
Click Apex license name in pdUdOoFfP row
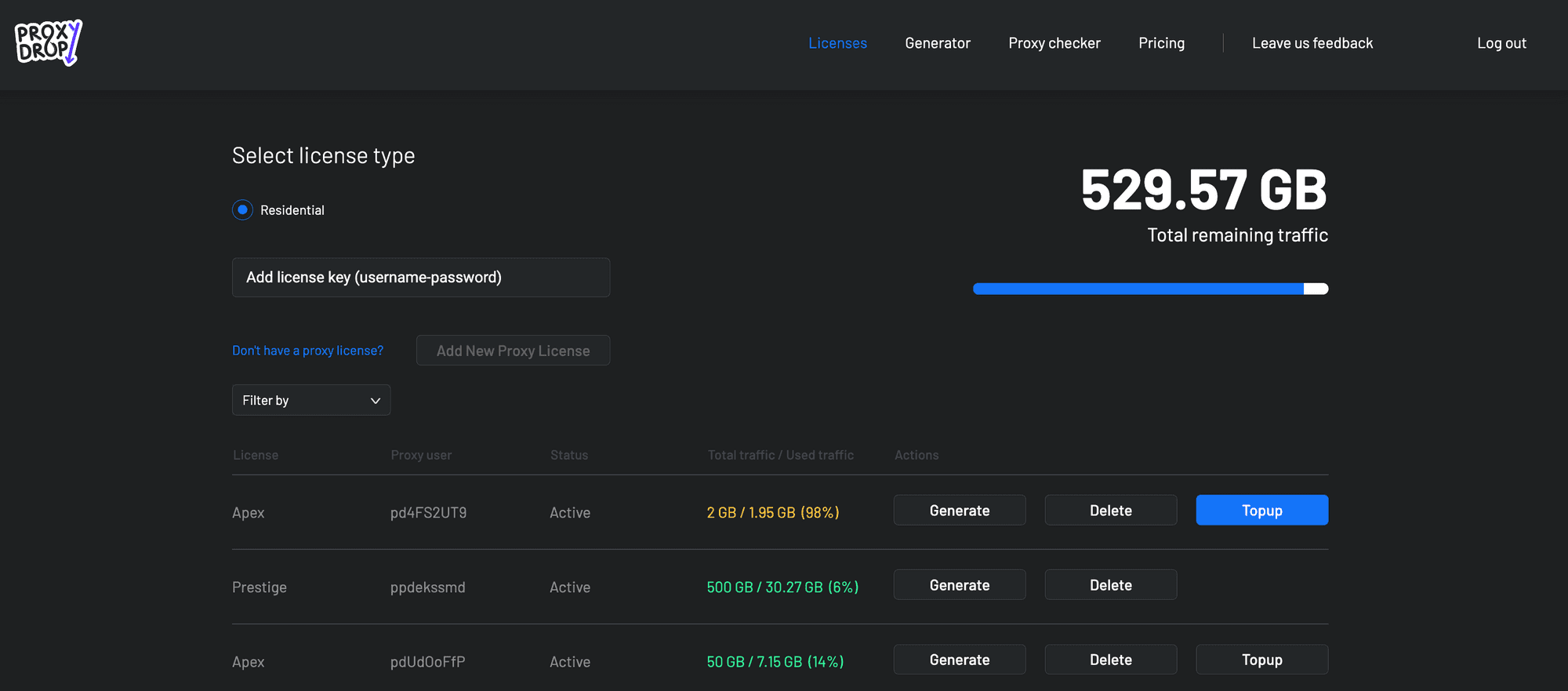tap(249, 662)
